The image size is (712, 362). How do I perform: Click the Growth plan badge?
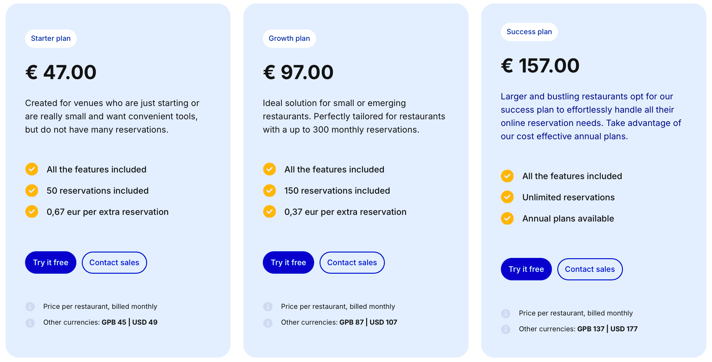pos(289,39)
